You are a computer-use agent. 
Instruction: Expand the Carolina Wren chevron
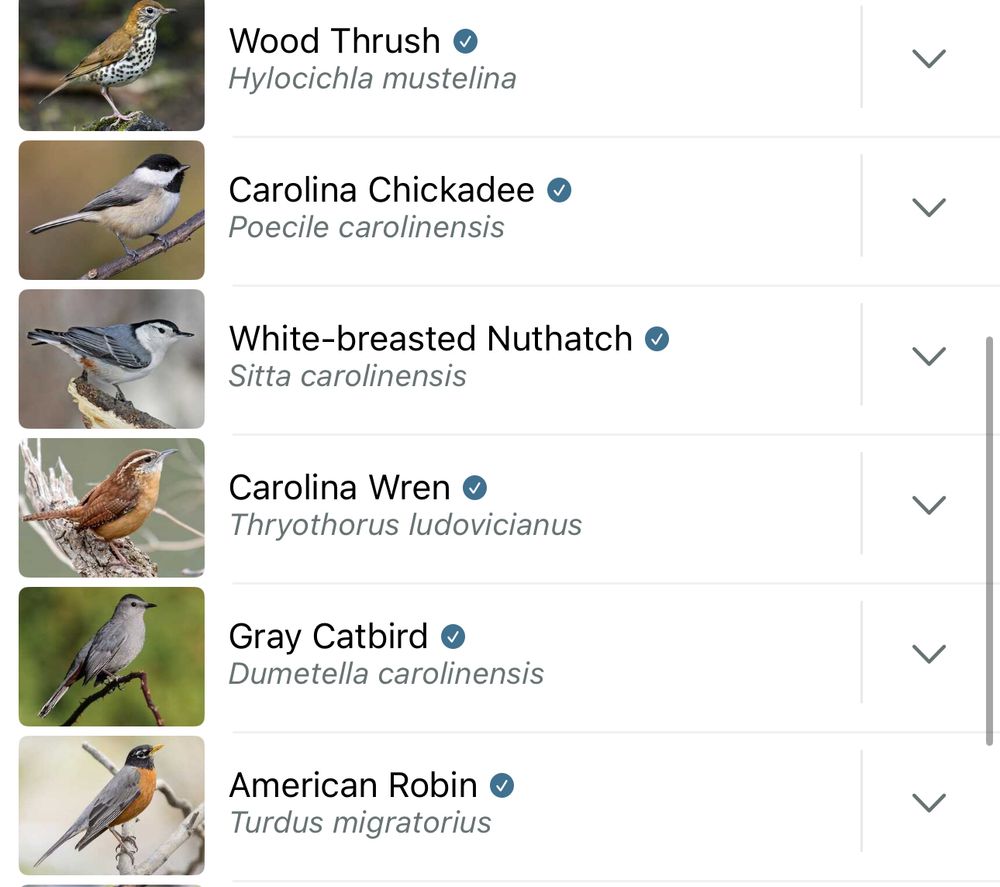click(x=929, y=505)
